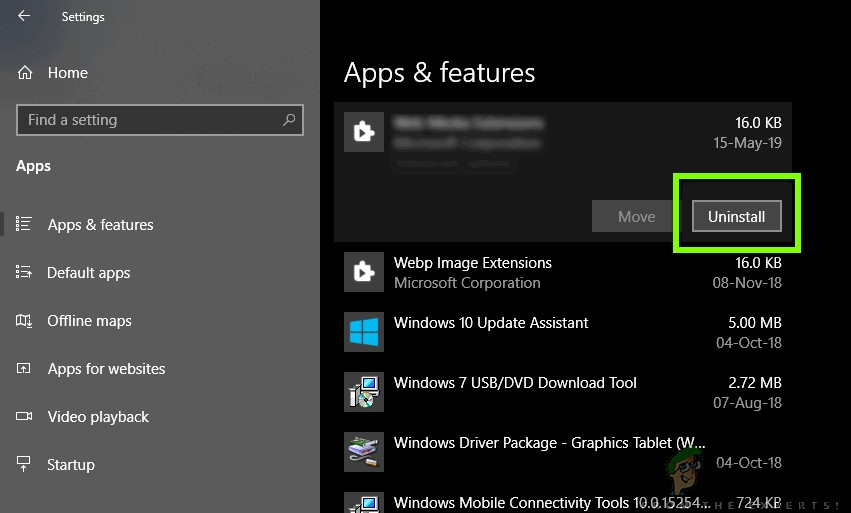Click the search magnifier icon in Find a setting
The image size is (851, 513).
289,119
